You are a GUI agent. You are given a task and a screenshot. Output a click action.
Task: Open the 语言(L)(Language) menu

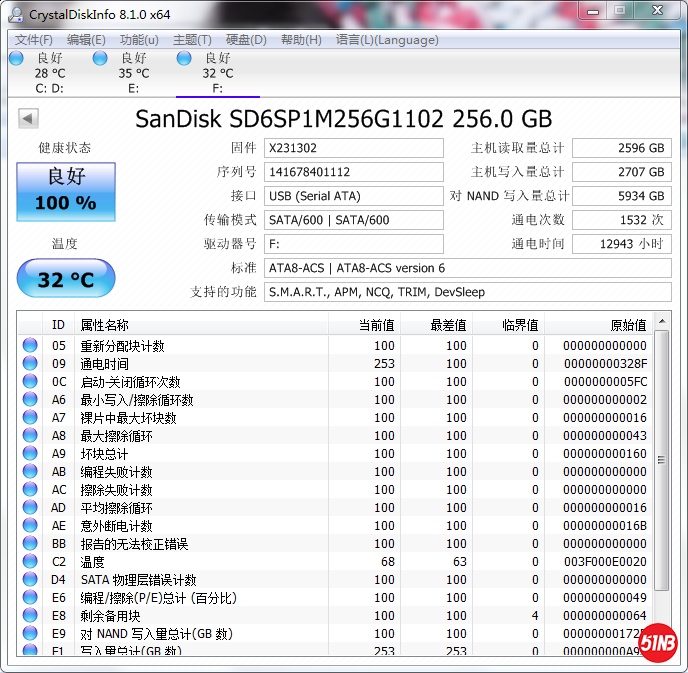coord(387,40)
